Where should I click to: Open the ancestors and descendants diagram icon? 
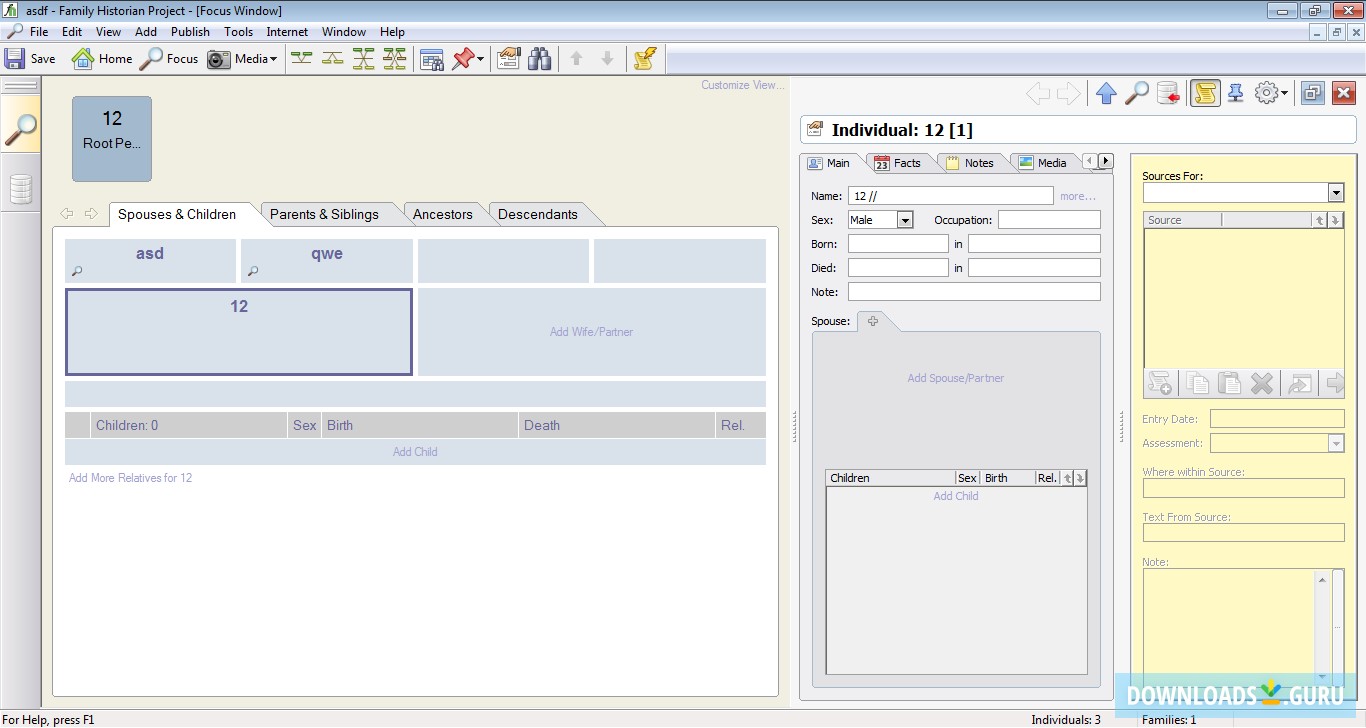(x=363, y=59)
